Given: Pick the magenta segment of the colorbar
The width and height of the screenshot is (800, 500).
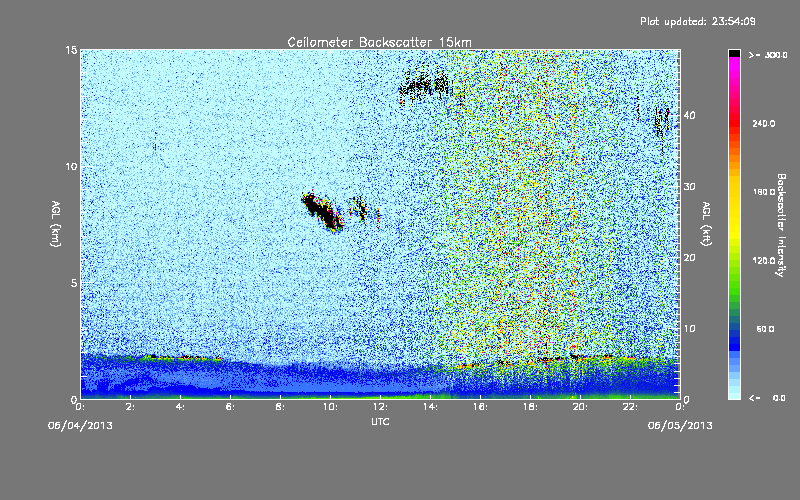Looking at the screenshot, I should [x=734, y=66].
